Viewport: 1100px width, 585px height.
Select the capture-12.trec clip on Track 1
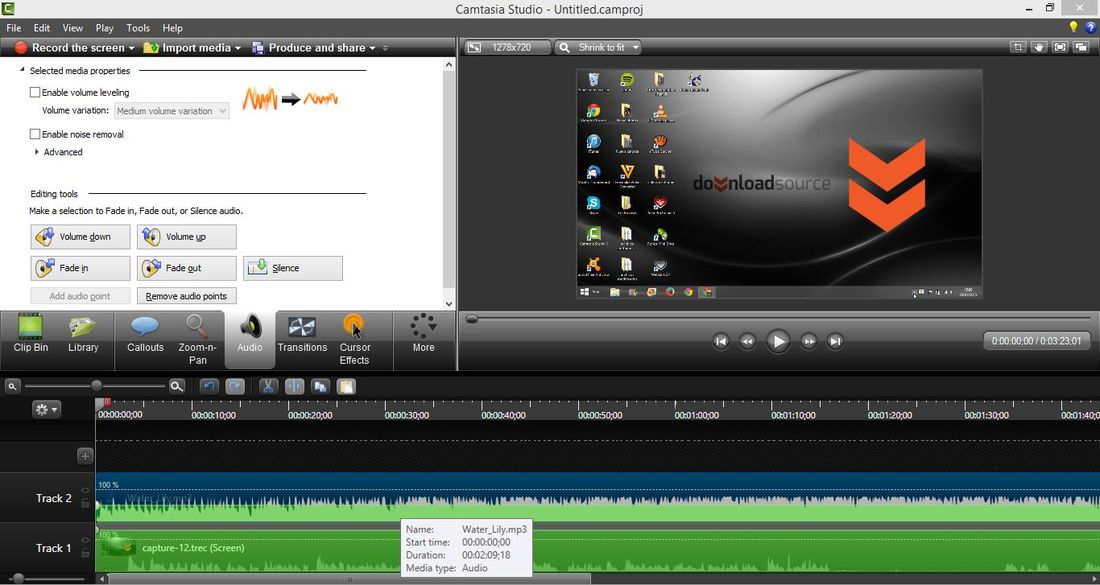(597, 548)
